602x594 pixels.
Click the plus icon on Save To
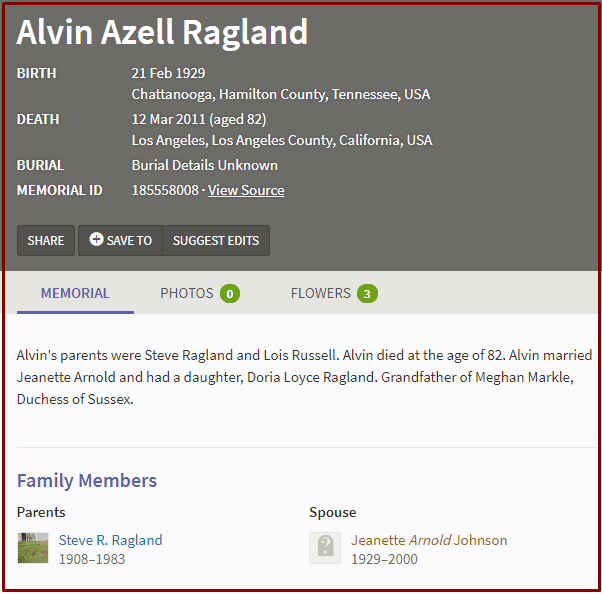[96, 239]
